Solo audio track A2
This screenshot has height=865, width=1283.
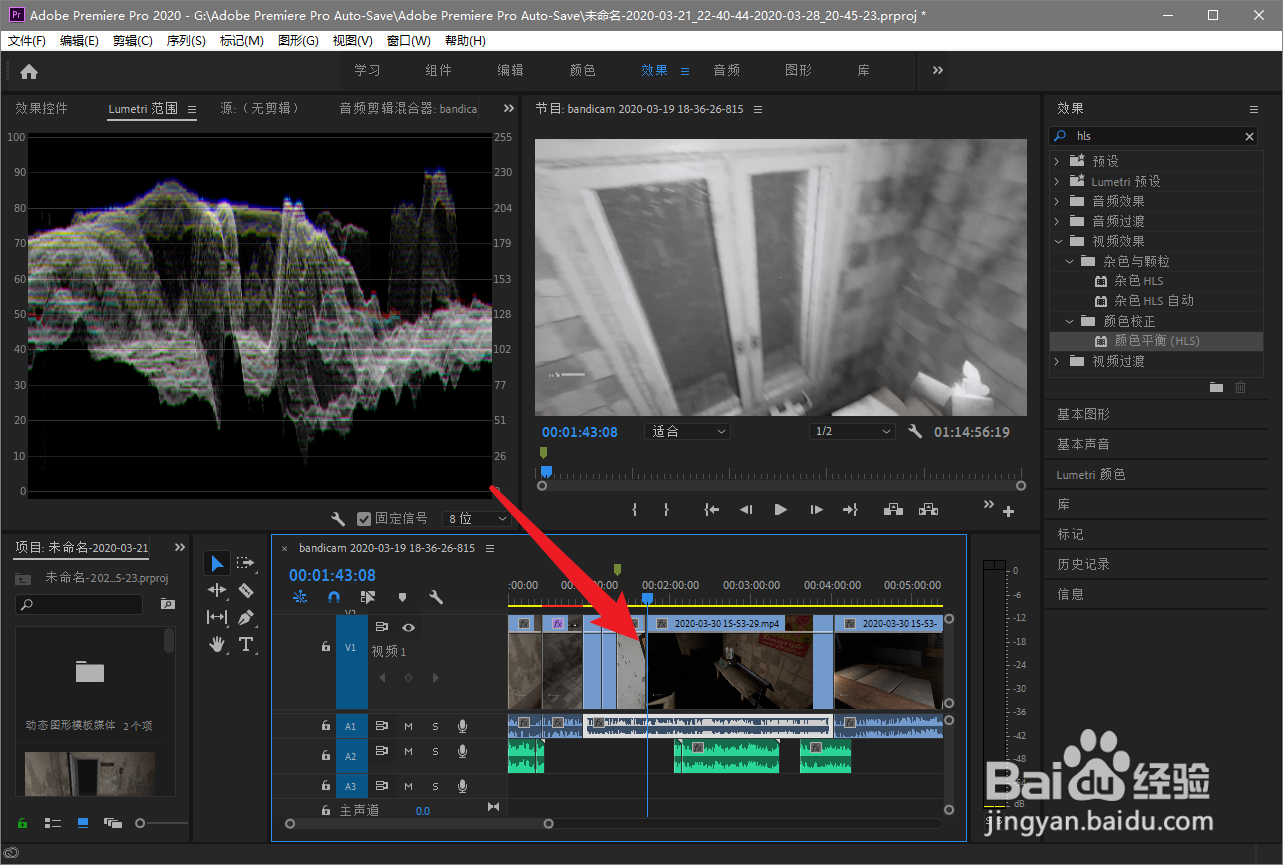(435, 752)
